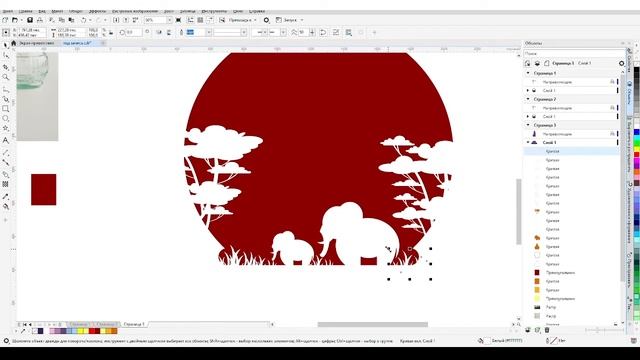
Task: Select the Shape tool
Action: point(5,55)
